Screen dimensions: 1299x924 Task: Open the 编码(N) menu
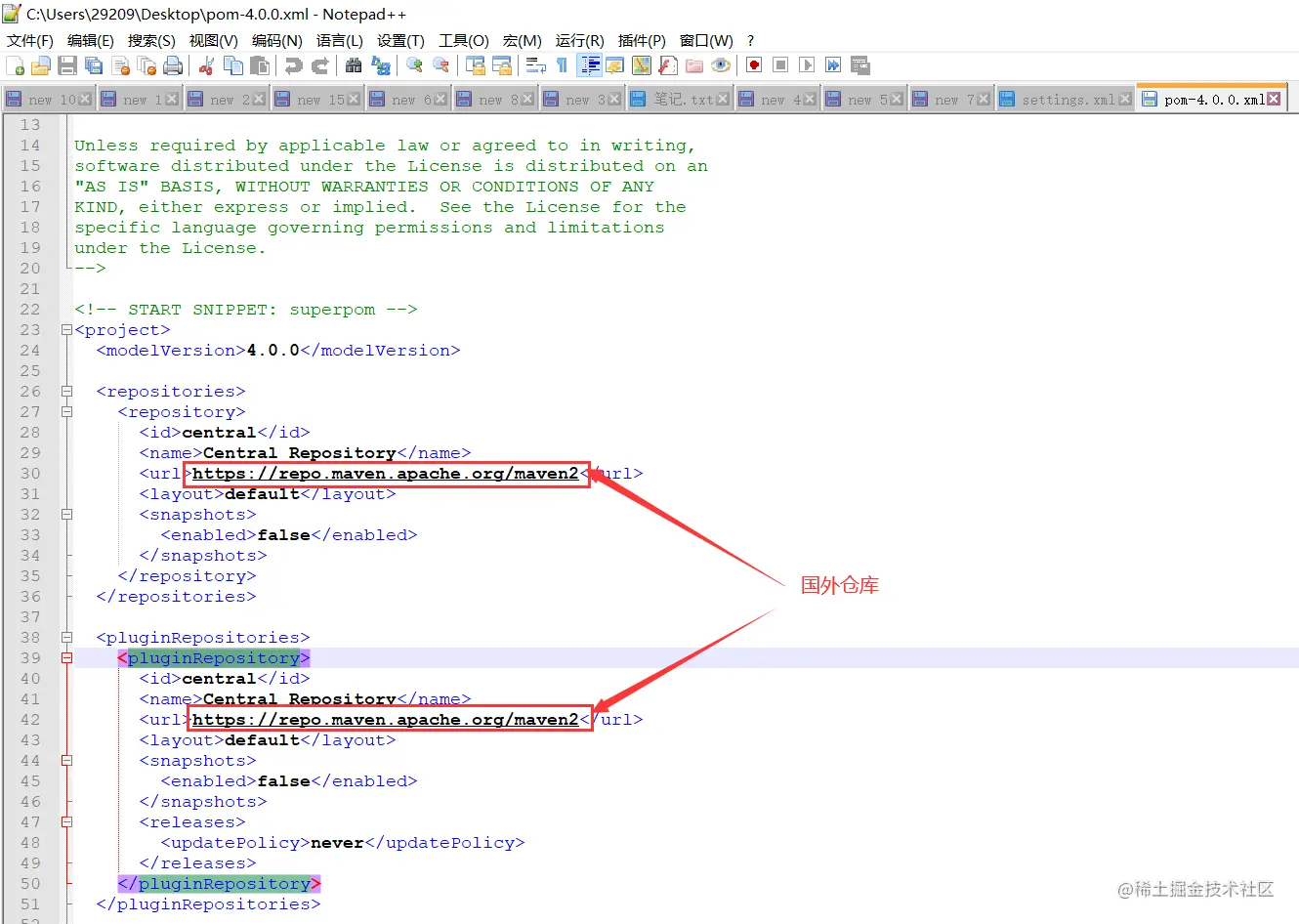277,40
